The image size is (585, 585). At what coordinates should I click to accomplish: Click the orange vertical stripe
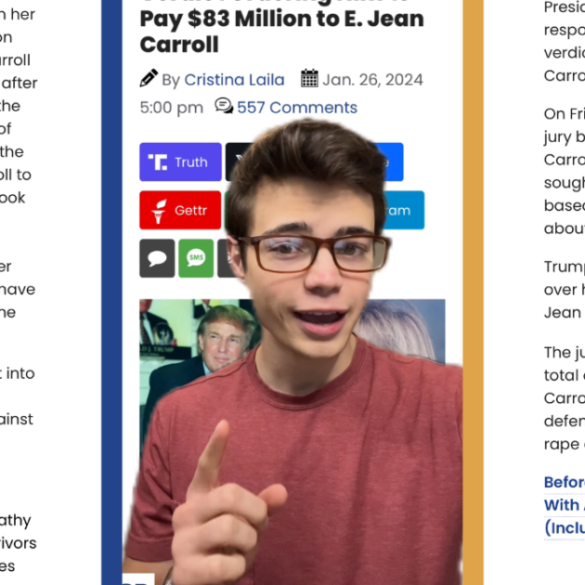click(473, 292)
